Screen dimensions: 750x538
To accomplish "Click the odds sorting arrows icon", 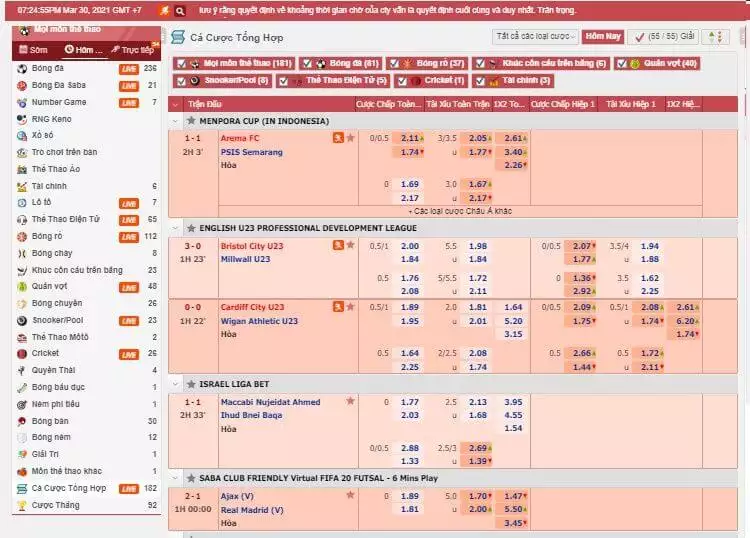I will coord(716,37).
